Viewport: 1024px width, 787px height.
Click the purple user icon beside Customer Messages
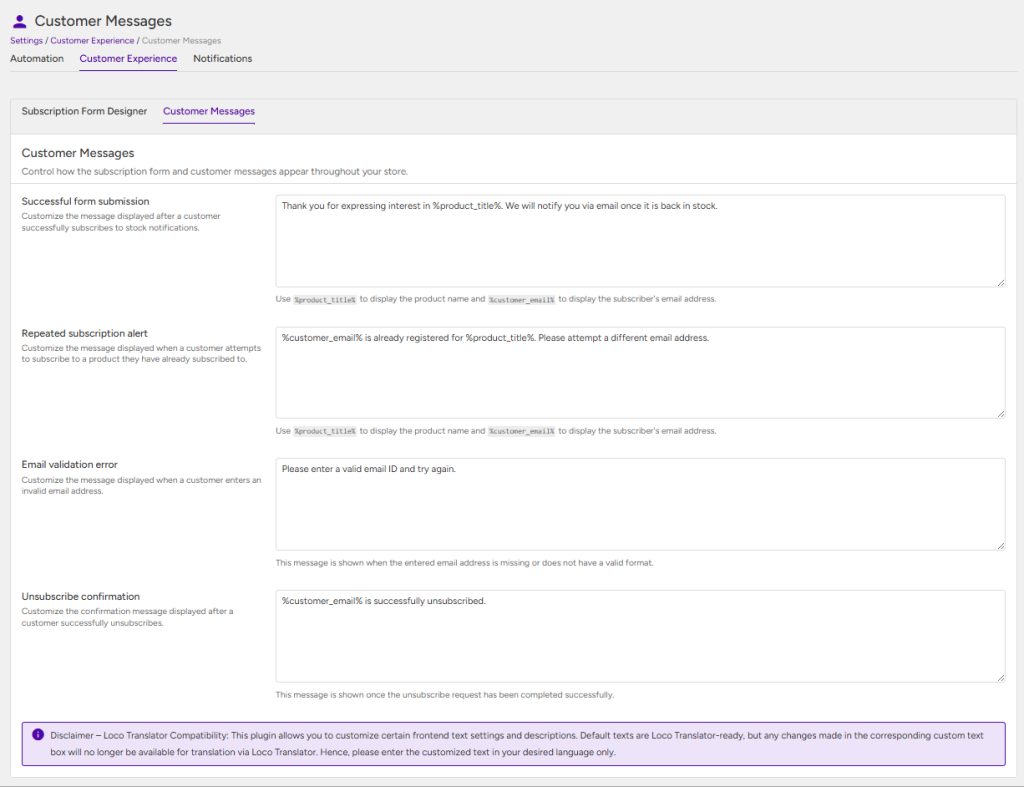tap(20, 22)
